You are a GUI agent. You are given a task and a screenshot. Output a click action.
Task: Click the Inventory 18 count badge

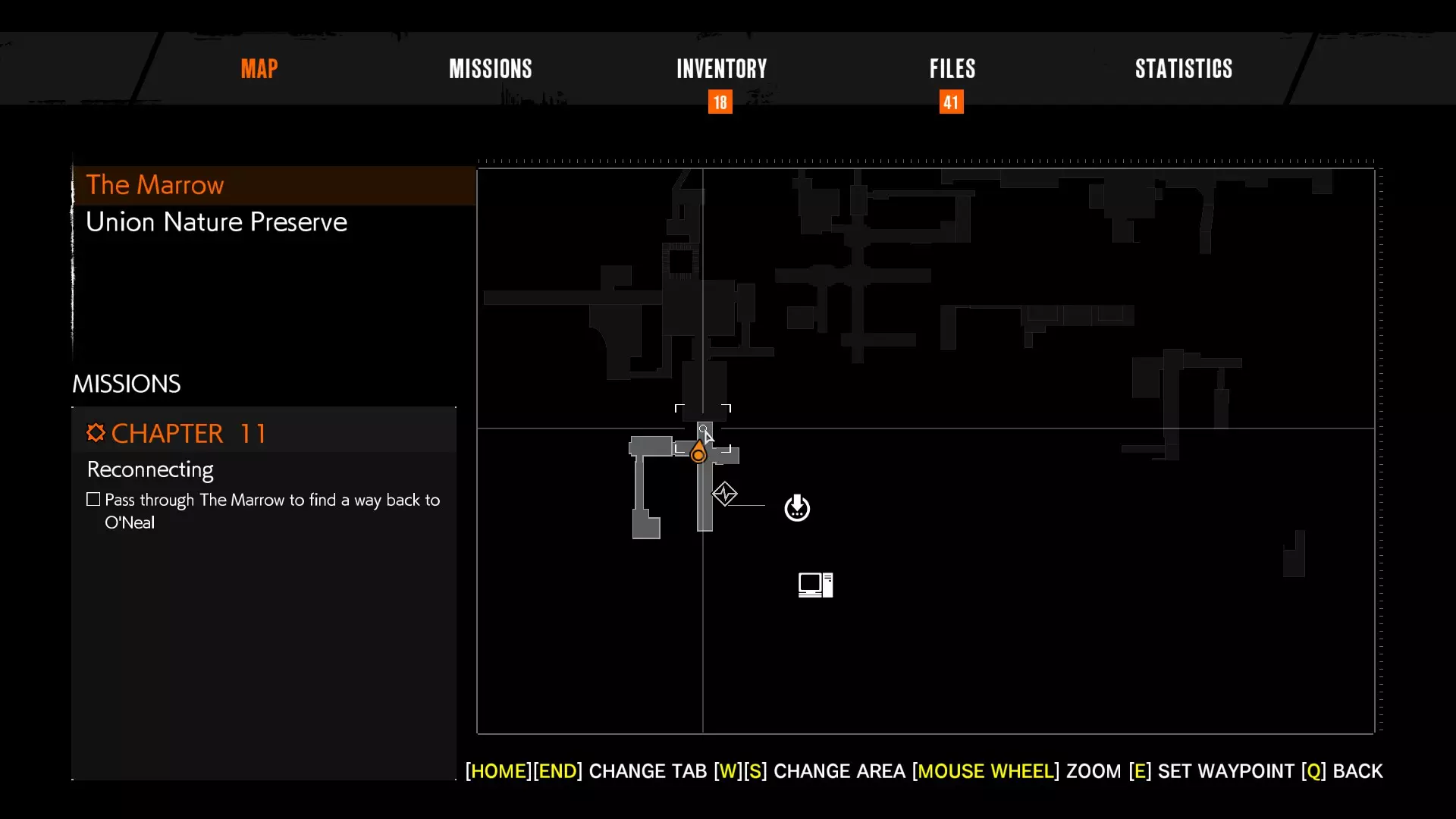(720, 102)
